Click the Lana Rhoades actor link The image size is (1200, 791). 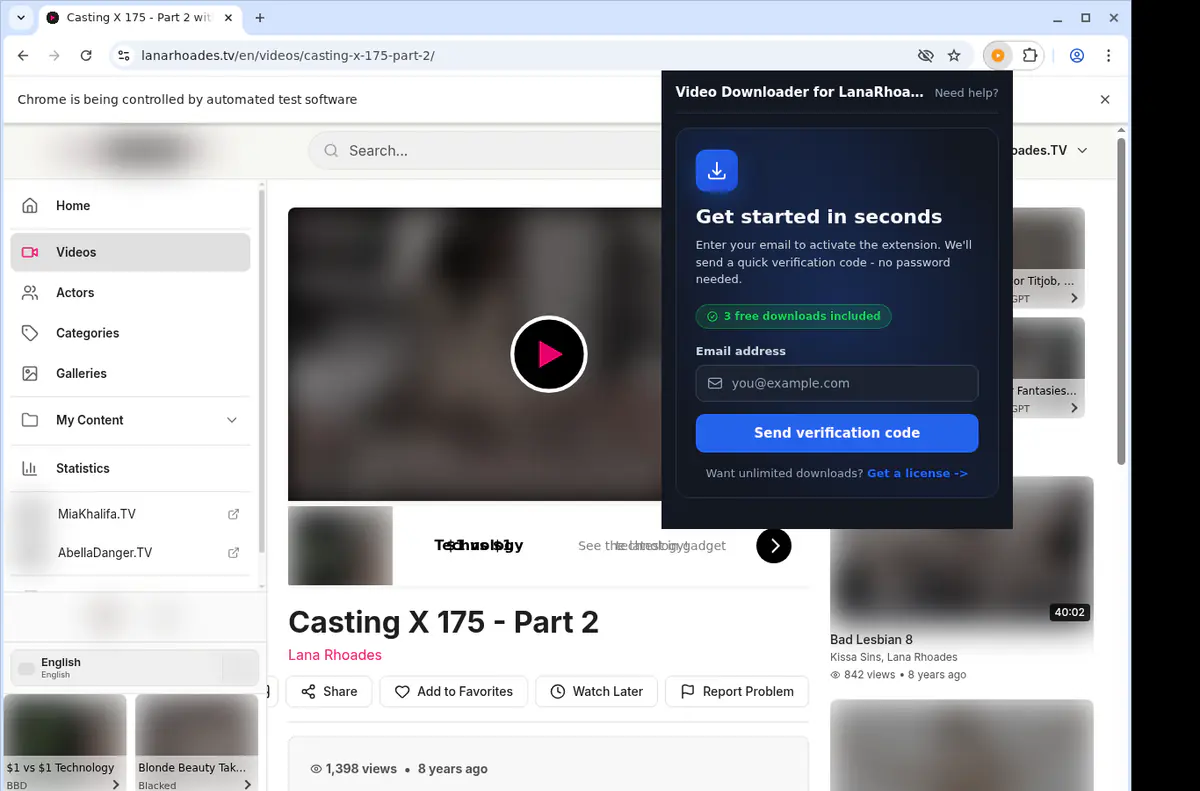tap(335, 655)
